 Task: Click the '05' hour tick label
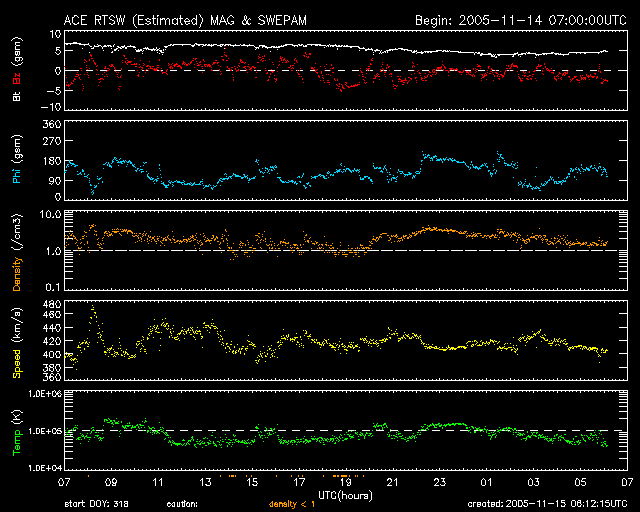click(580, 483)
